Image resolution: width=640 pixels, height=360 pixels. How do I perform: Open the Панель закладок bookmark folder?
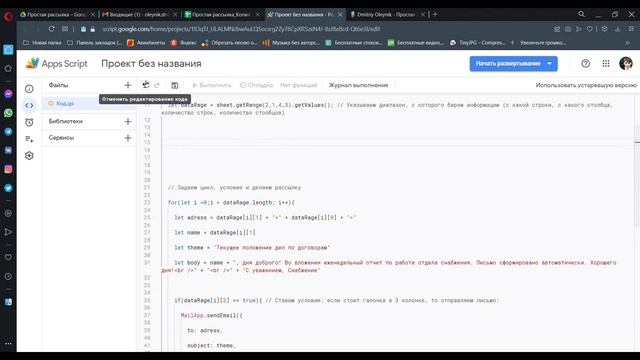[x=95, y=42]
